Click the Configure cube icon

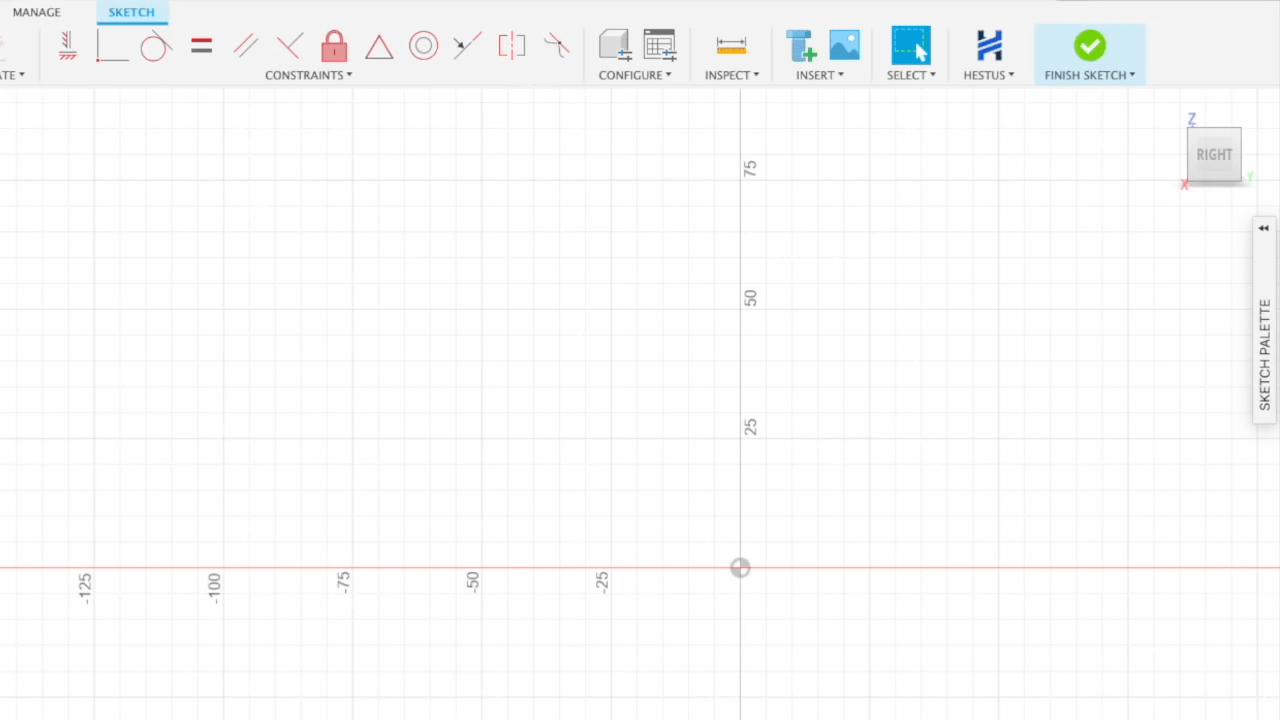click(x=615, y=46)
